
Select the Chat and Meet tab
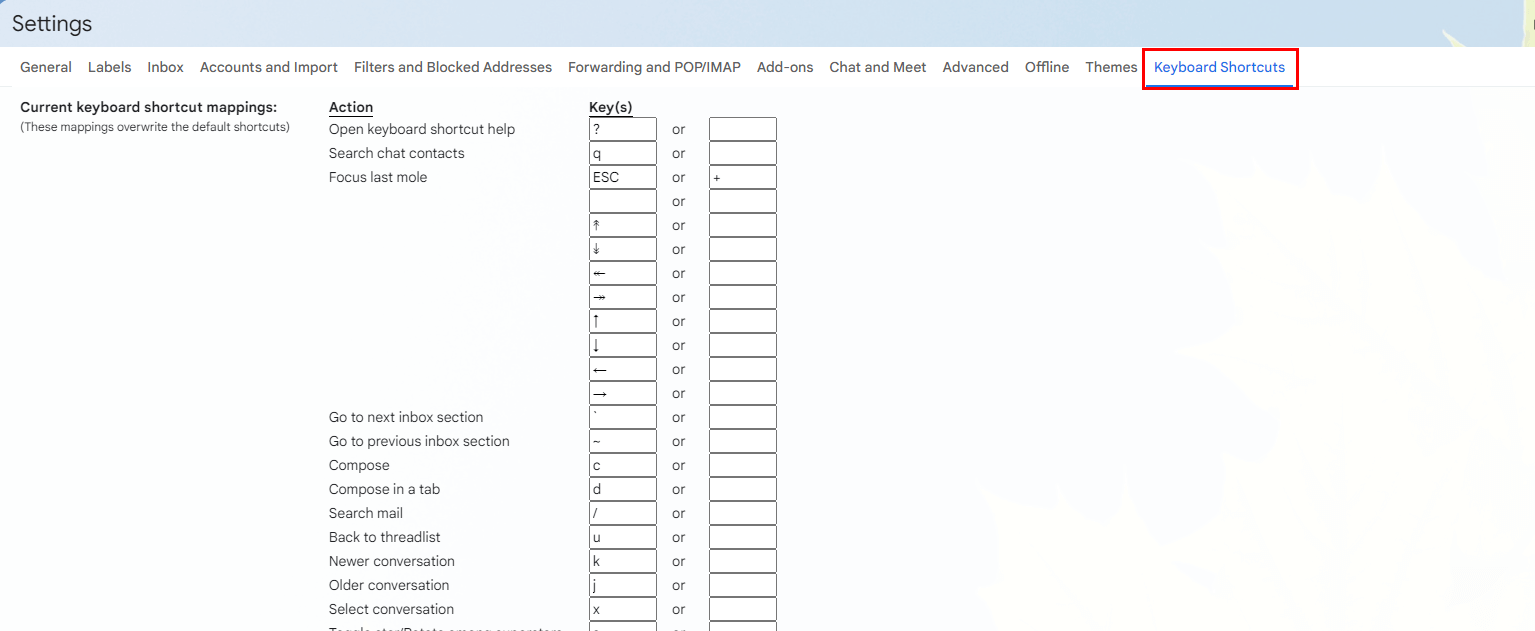click(878, 67)
